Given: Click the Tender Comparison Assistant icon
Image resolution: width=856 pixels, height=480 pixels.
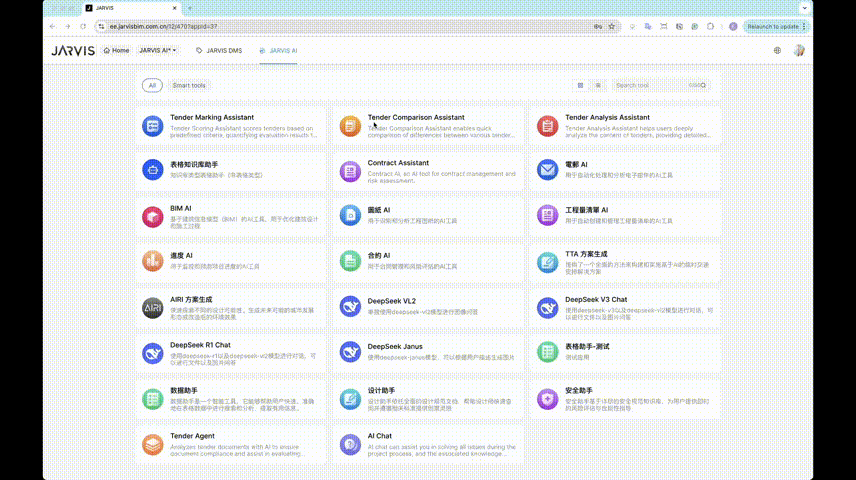Looking at the screenshot, I should tap(349, 125).
